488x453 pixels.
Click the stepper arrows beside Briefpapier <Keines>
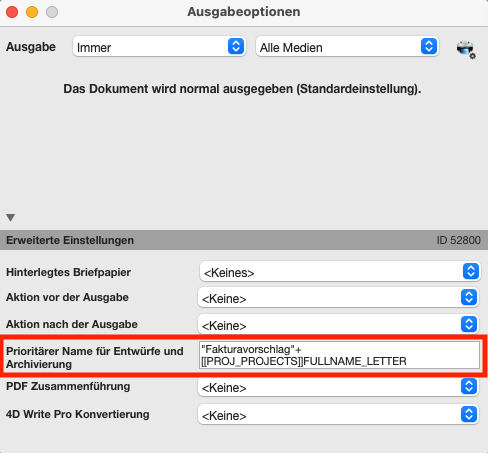pyautogui.click(x=471, y=271)
